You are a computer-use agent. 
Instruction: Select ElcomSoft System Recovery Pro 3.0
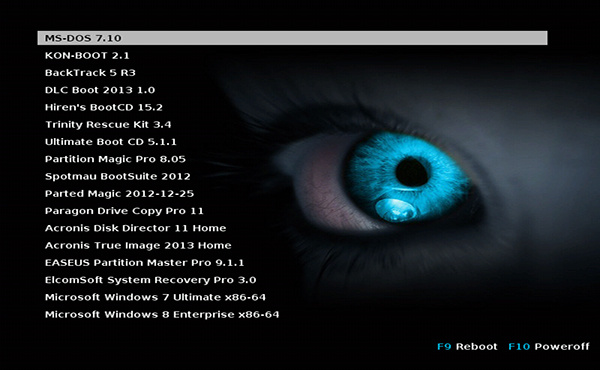tap(150, 280)
